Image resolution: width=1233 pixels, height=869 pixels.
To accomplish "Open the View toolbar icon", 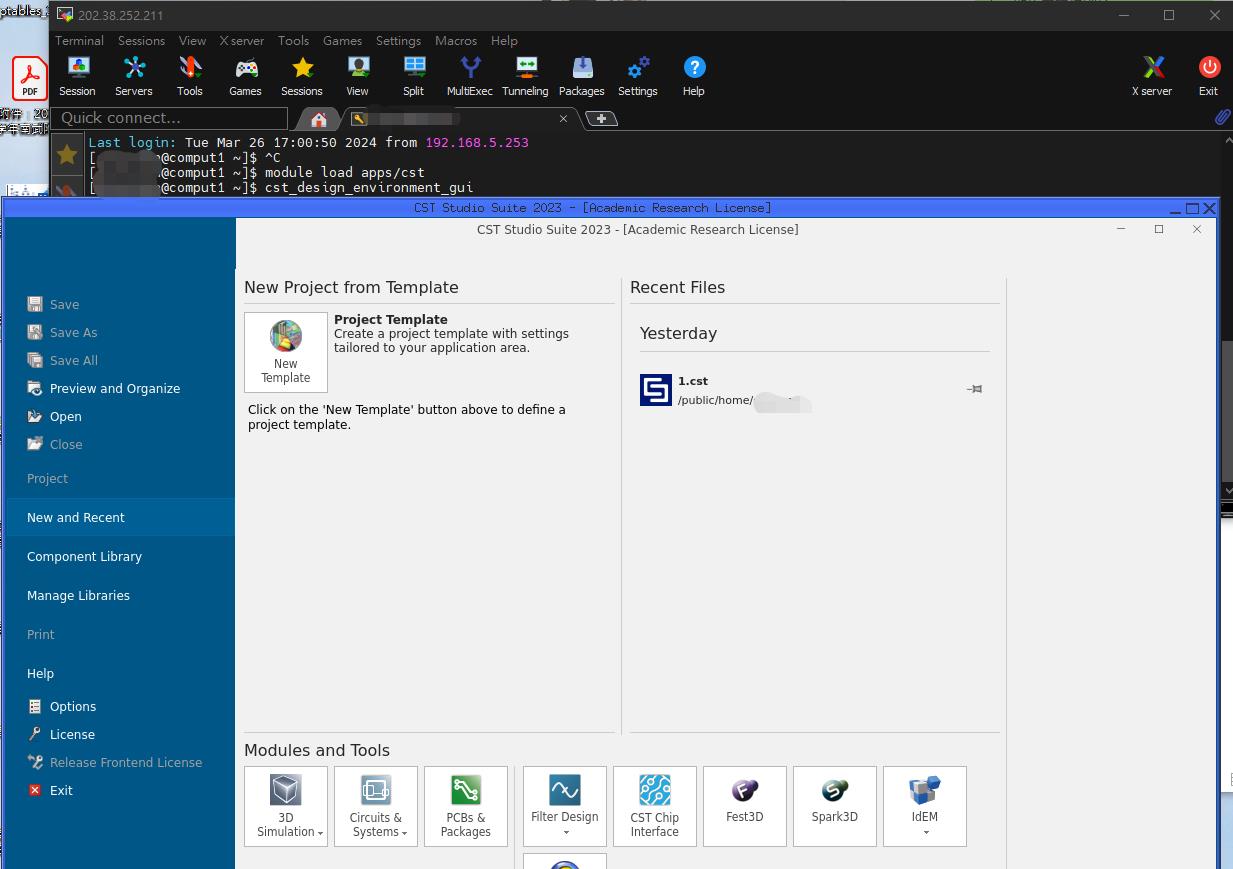I will click(x=357, y=76).
